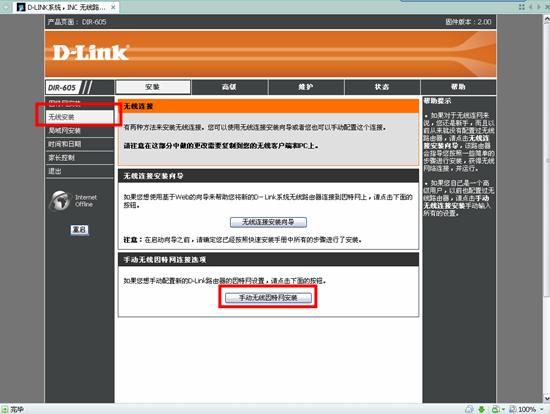The height and width of the screenshot is (414, 550).
Task: Switch to the 维护 tab
Action: click(x=306, y=87)
